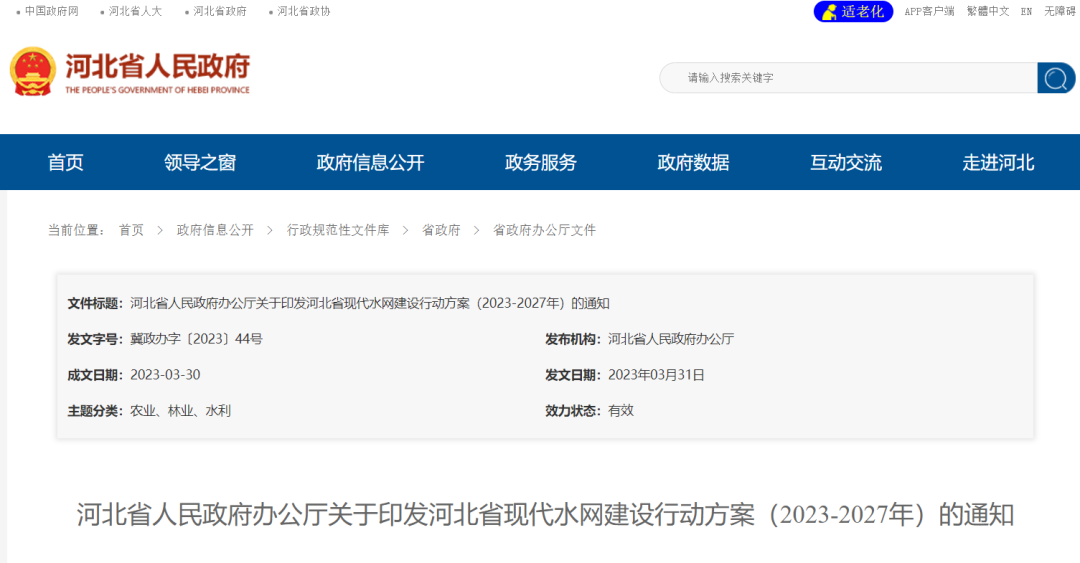Image resolution: width=1080 pixels, height=563 pixels.
Task: Switch to the EN English version
Action: pyautogui.click(x=1026, y=11)
